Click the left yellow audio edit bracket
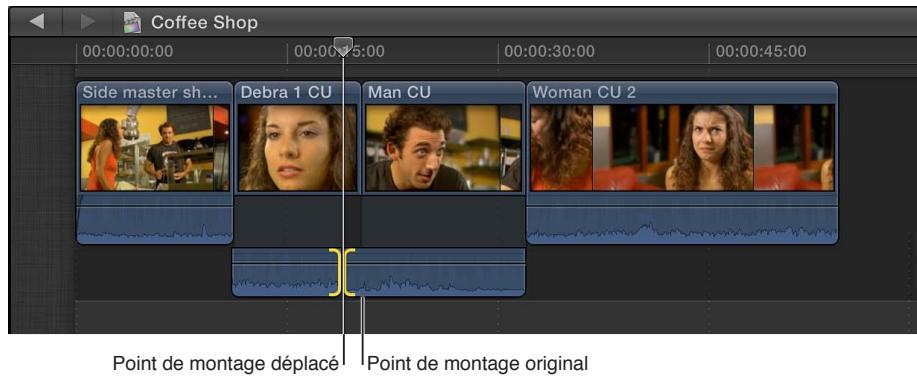The image size is (917, 379). pos(334,273)
